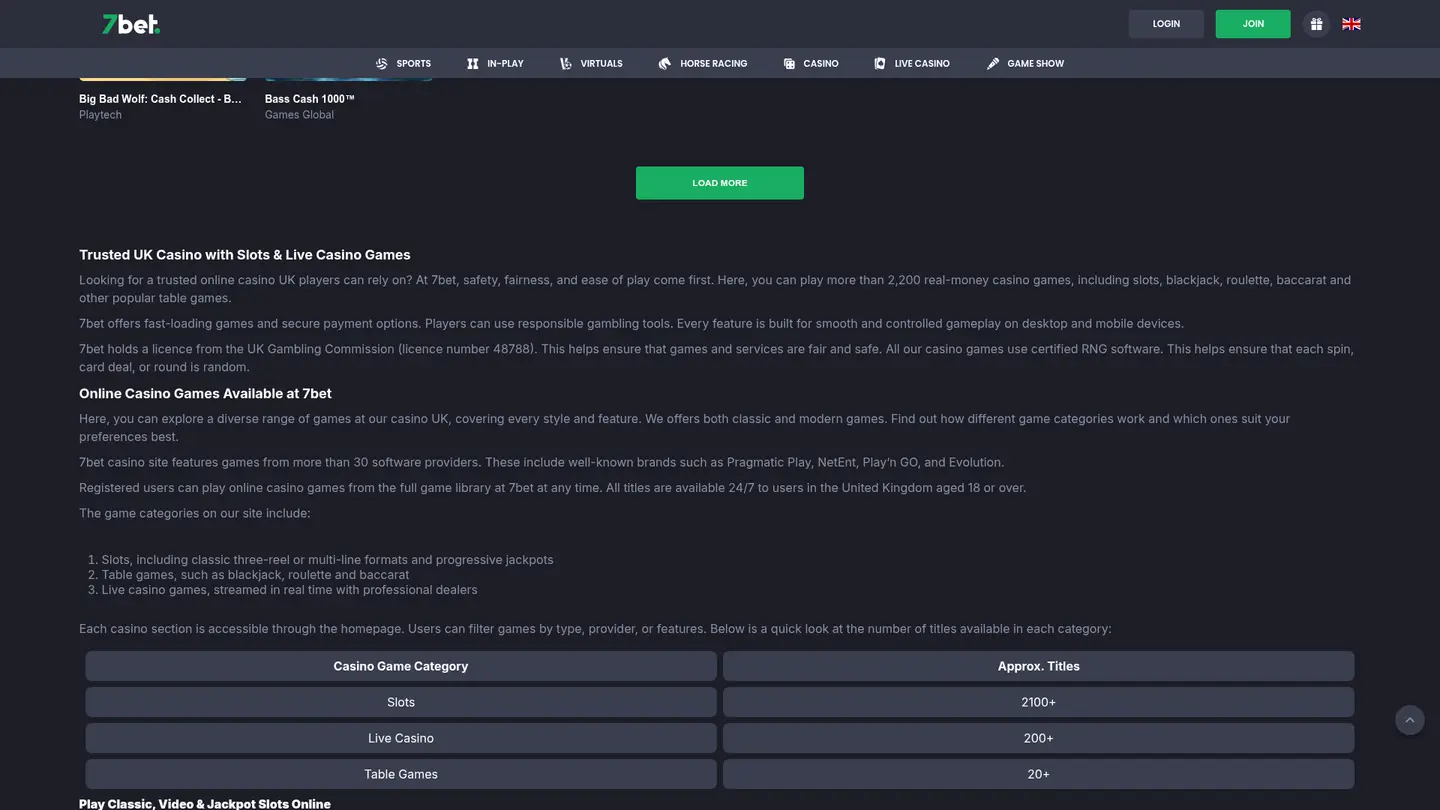Click the 200+ table cell

pos(1038,738)
